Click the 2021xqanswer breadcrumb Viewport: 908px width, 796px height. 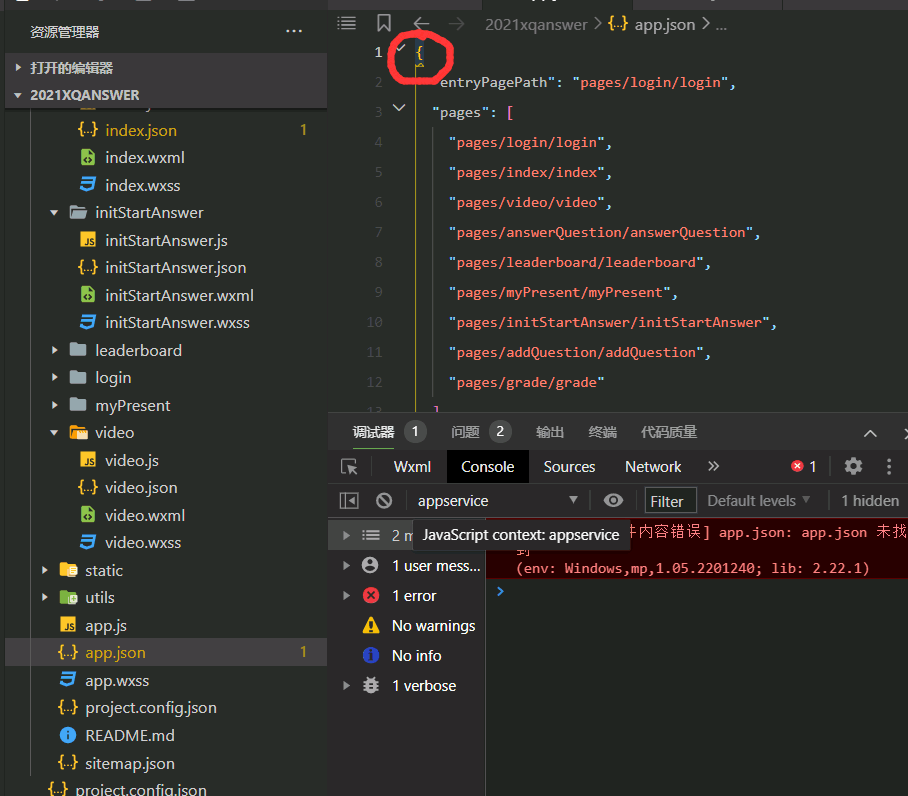pos(536,24)
